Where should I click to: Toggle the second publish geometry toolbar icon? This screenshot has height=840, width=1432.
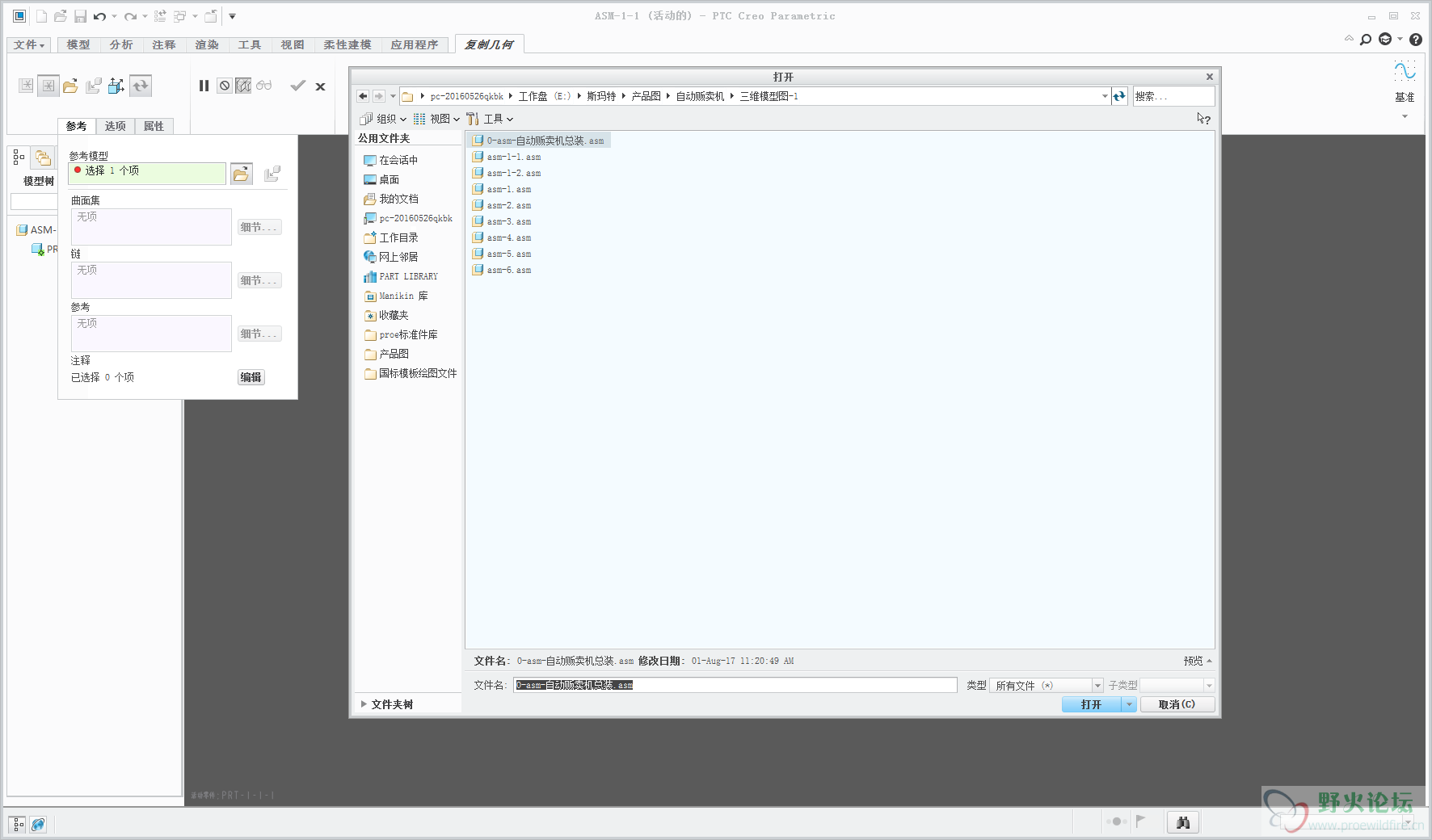48,86
